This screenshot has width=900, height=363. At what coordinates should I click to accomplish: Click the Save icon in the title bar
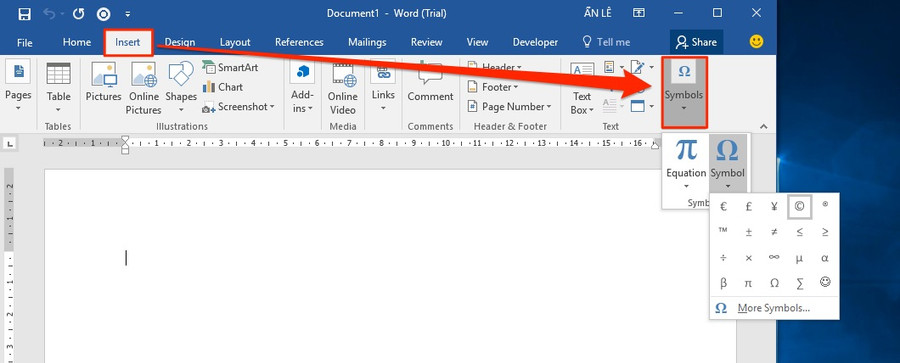[x=24, y=13]
